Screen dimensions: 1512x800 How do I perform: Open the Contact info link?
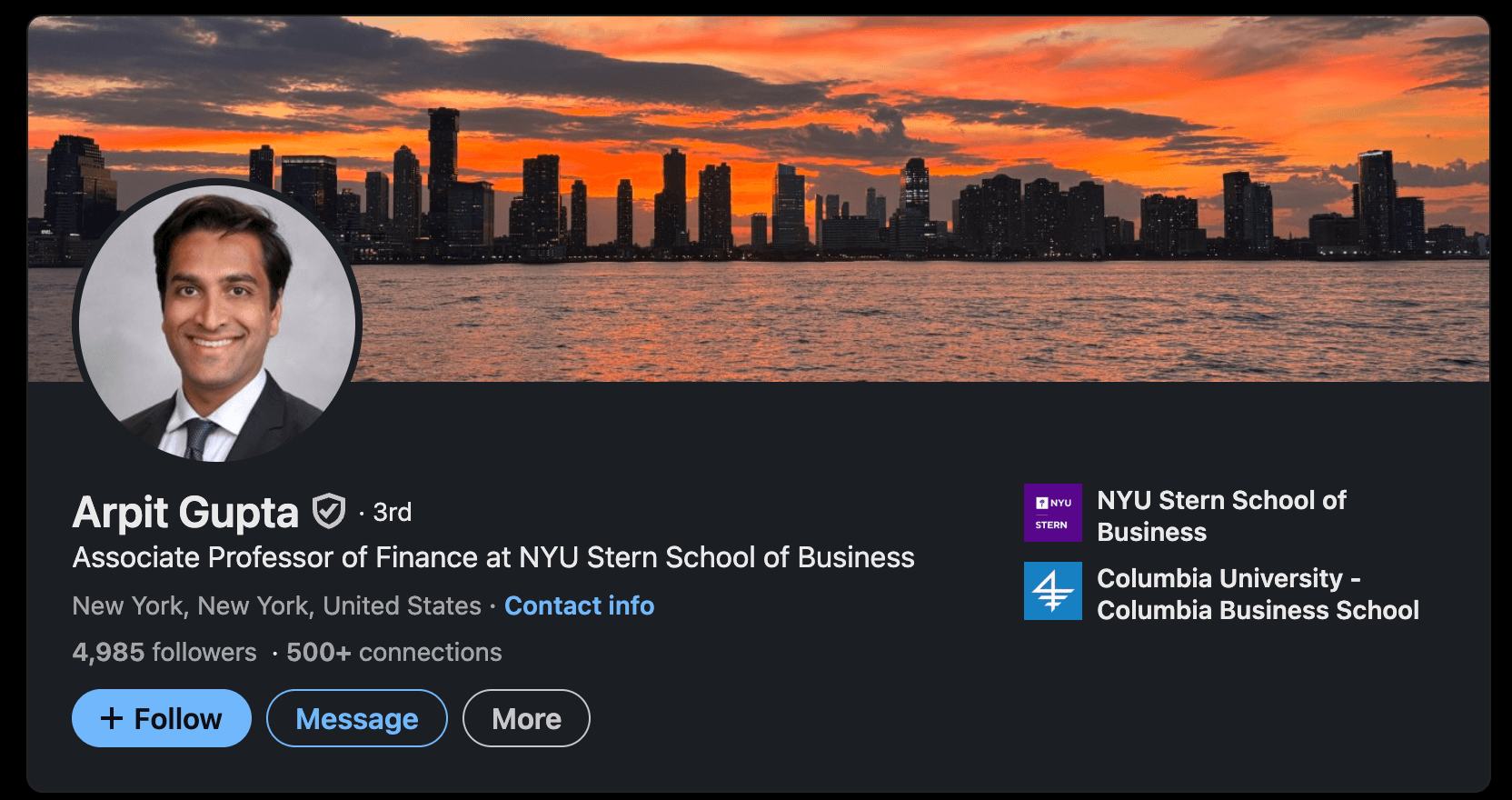point(580,605)
